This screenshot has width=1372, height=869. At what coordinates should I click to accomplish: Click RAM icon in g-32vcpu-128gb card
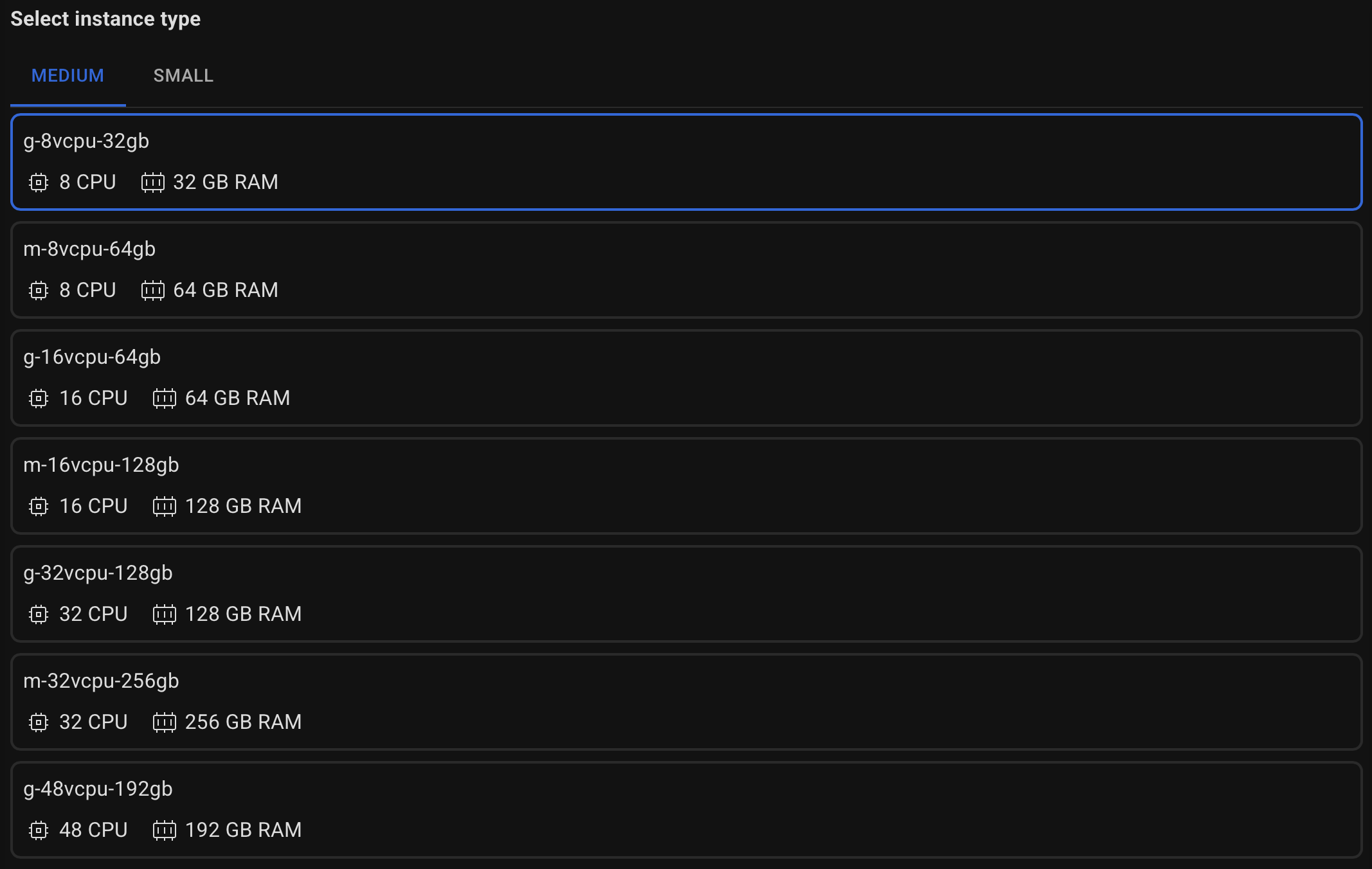coord(164,614)
